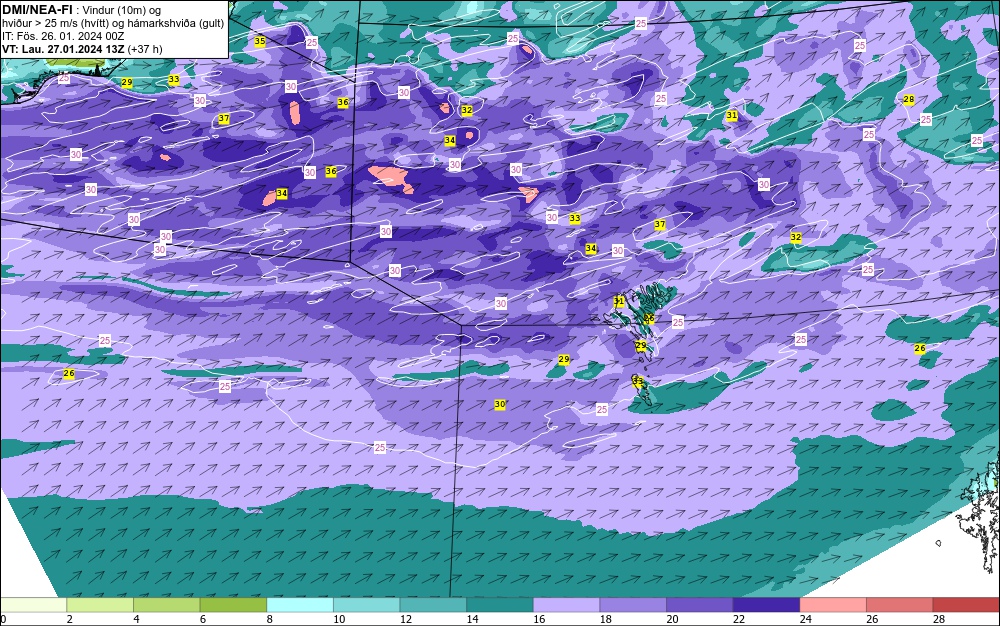Pick the red band above 28 m/s
This screenshot has width=1000, height=626.
[966, 604]
